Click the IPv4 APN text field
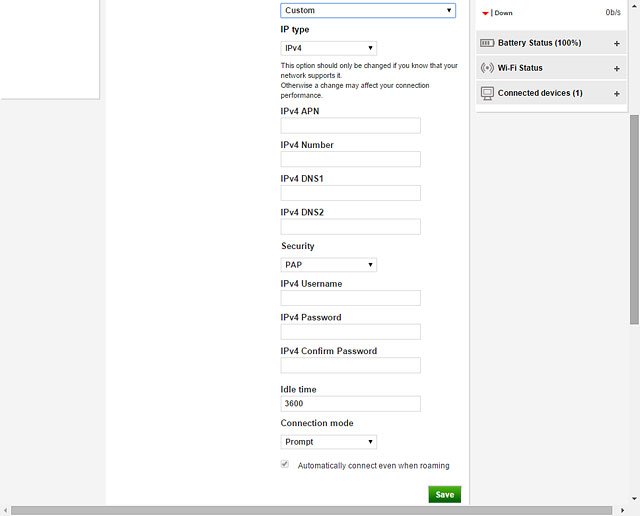Screen dimensions: 640x516 350,126
